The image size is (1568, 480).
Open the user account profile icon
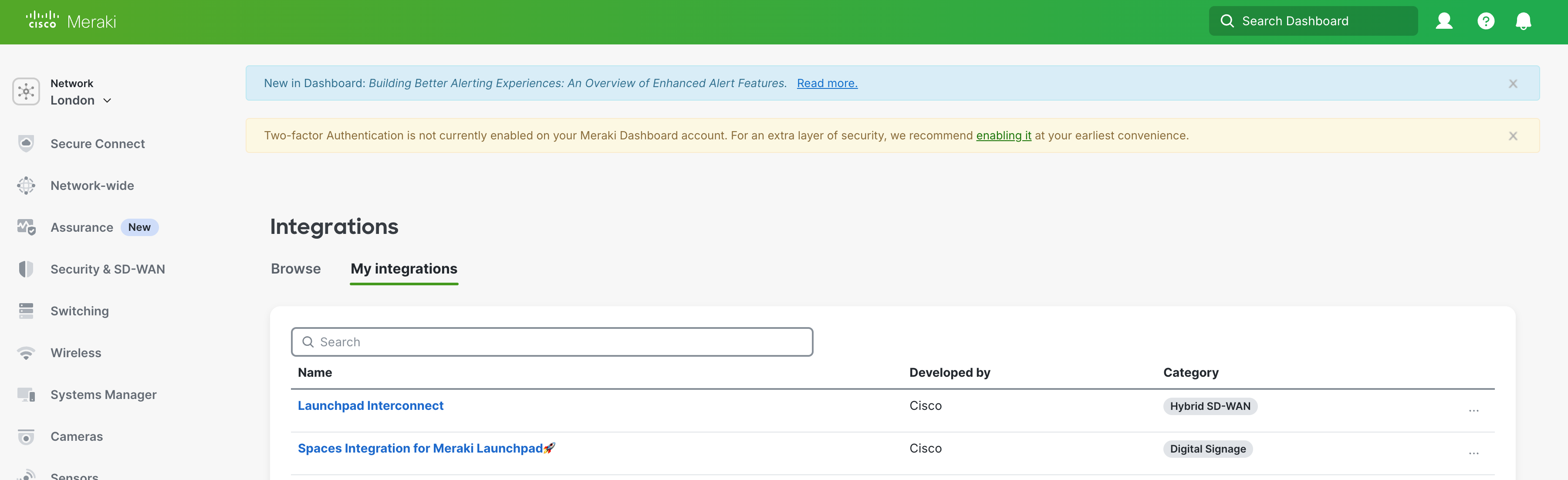pyautogui.click(x=1444, y=21)
